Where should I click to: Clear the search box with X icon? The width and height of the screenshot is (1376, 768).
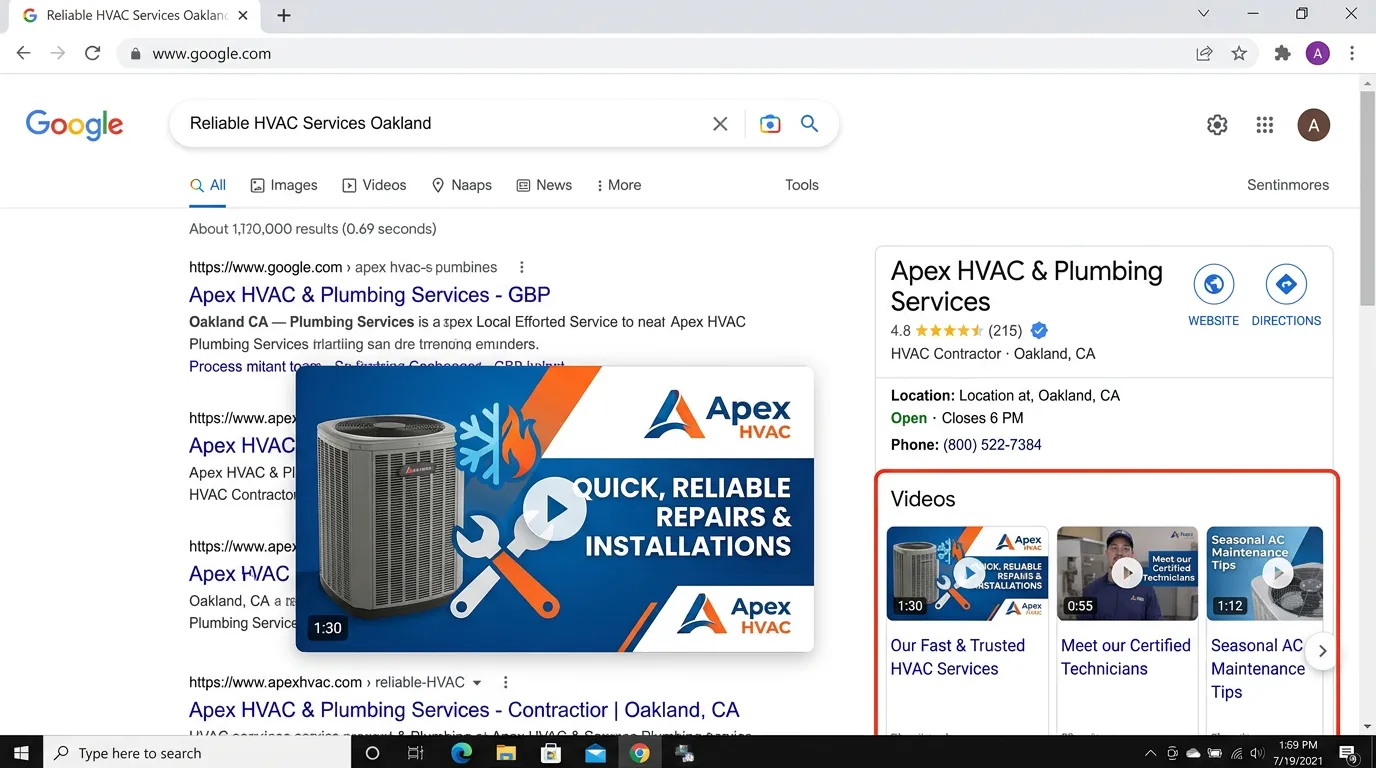coord(720,124)
